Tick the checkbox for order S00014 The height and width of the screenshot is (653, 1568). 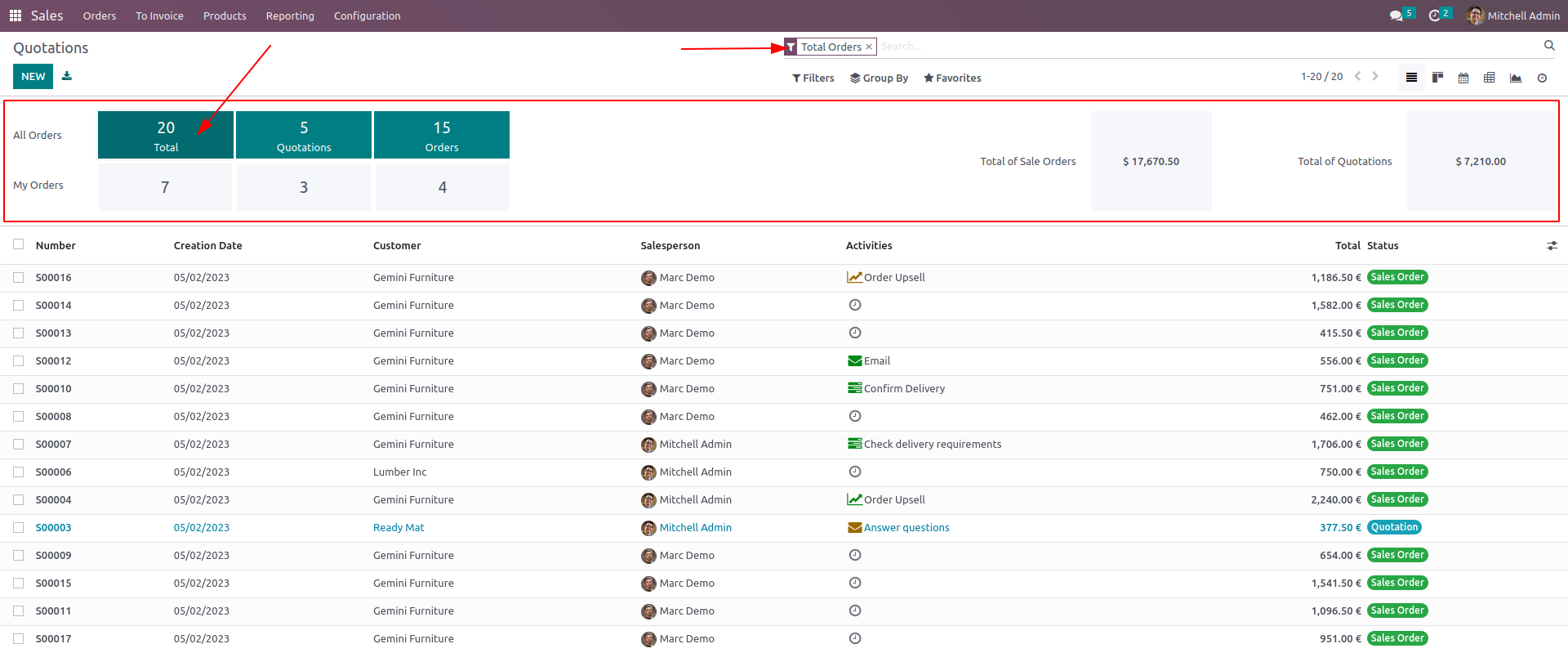click(x=18, y=305)
